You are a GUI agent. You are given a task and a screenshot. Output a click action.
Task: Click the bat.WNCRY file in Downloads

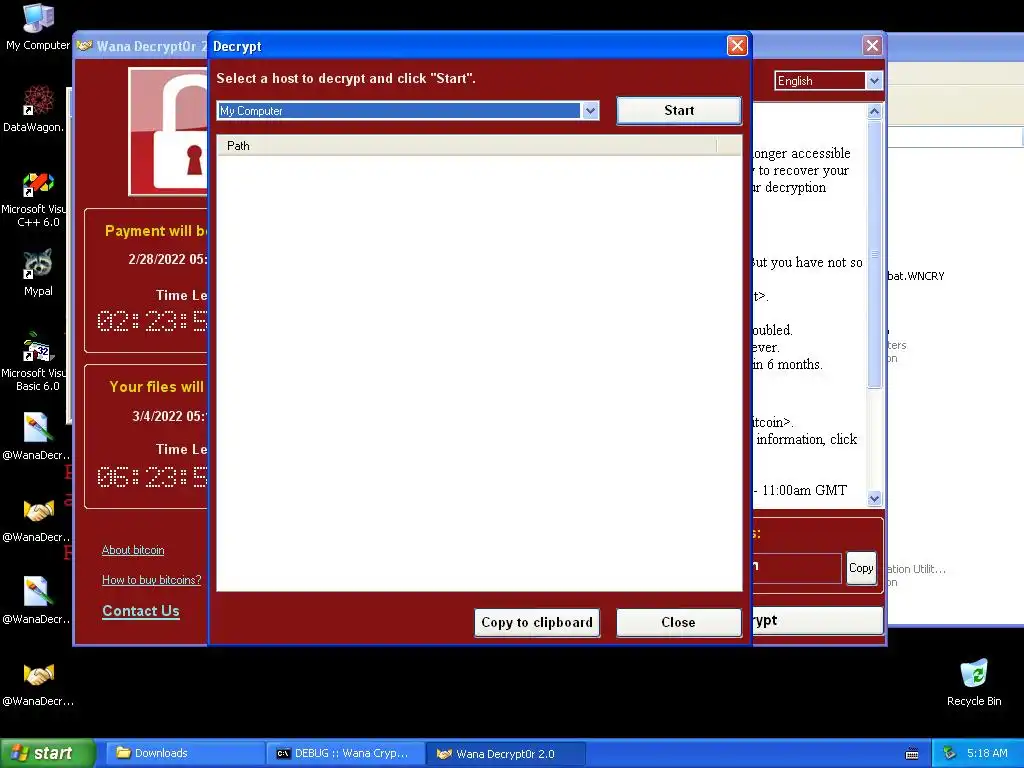tap(916, 276)
